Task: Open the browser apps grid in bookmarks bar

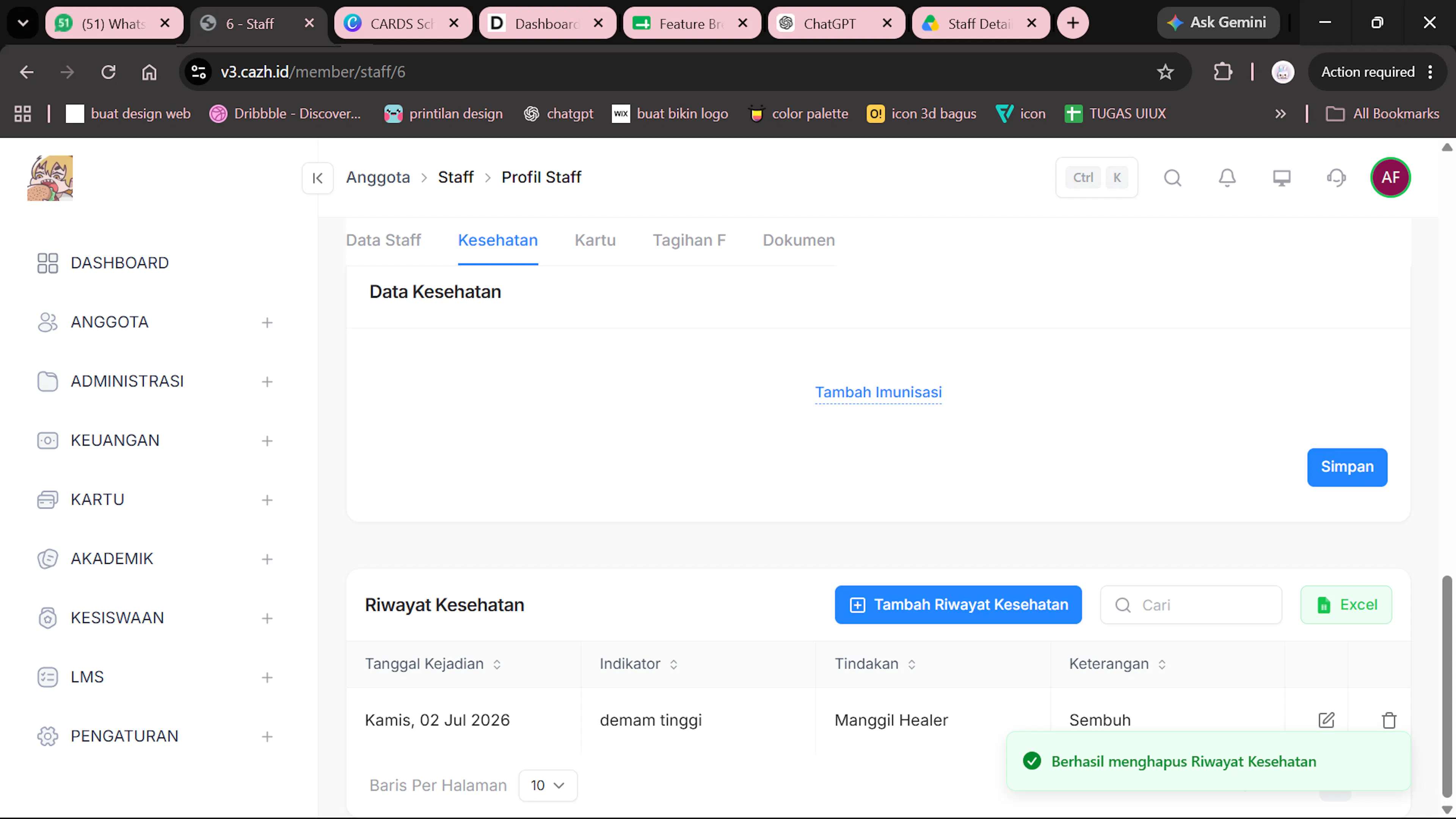Action: 23,114
